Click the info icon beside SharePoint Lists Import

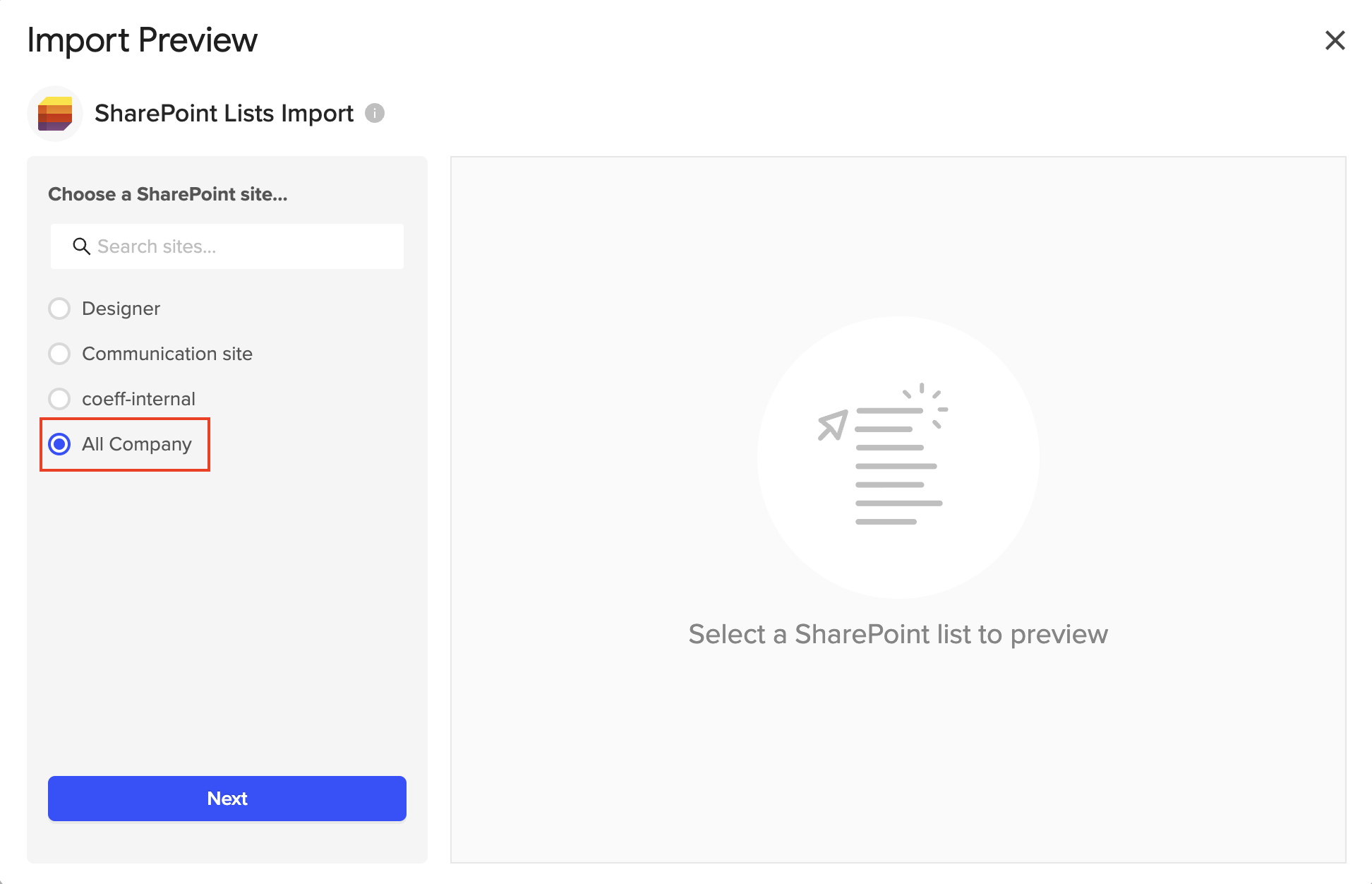375,113
